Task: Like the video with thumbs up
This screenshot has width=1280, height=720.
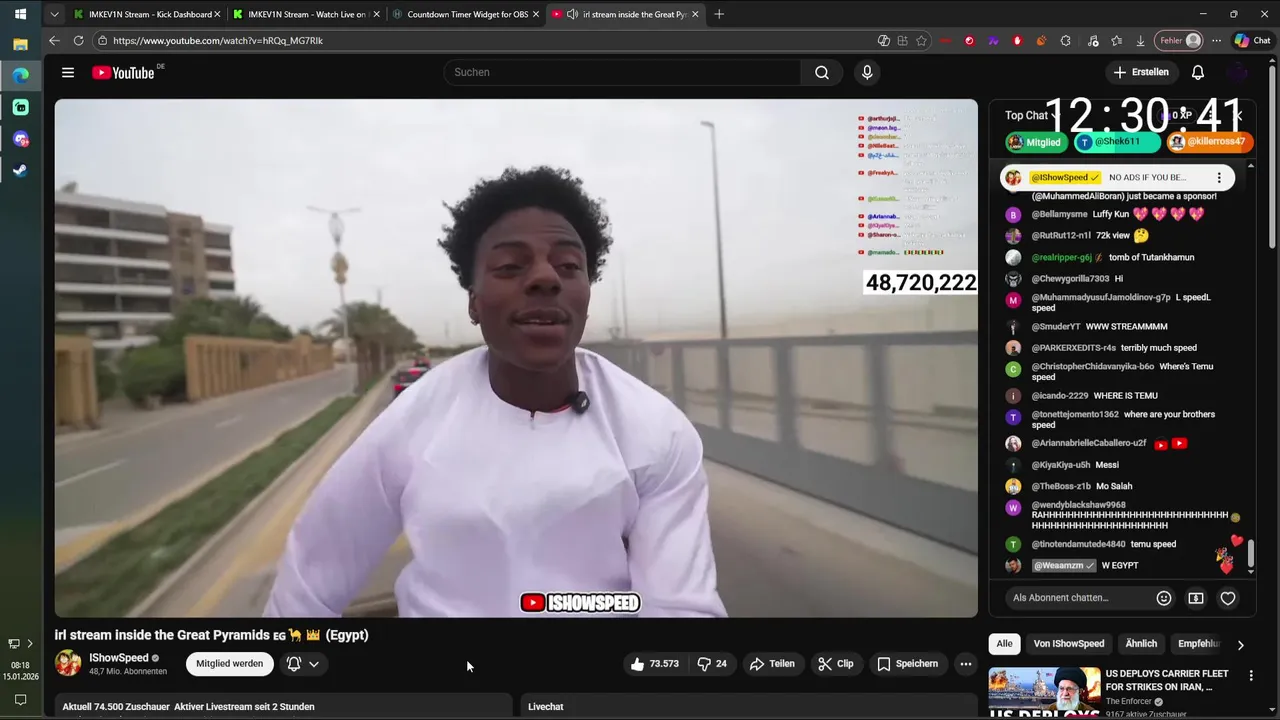Action: tap(654, 664)
